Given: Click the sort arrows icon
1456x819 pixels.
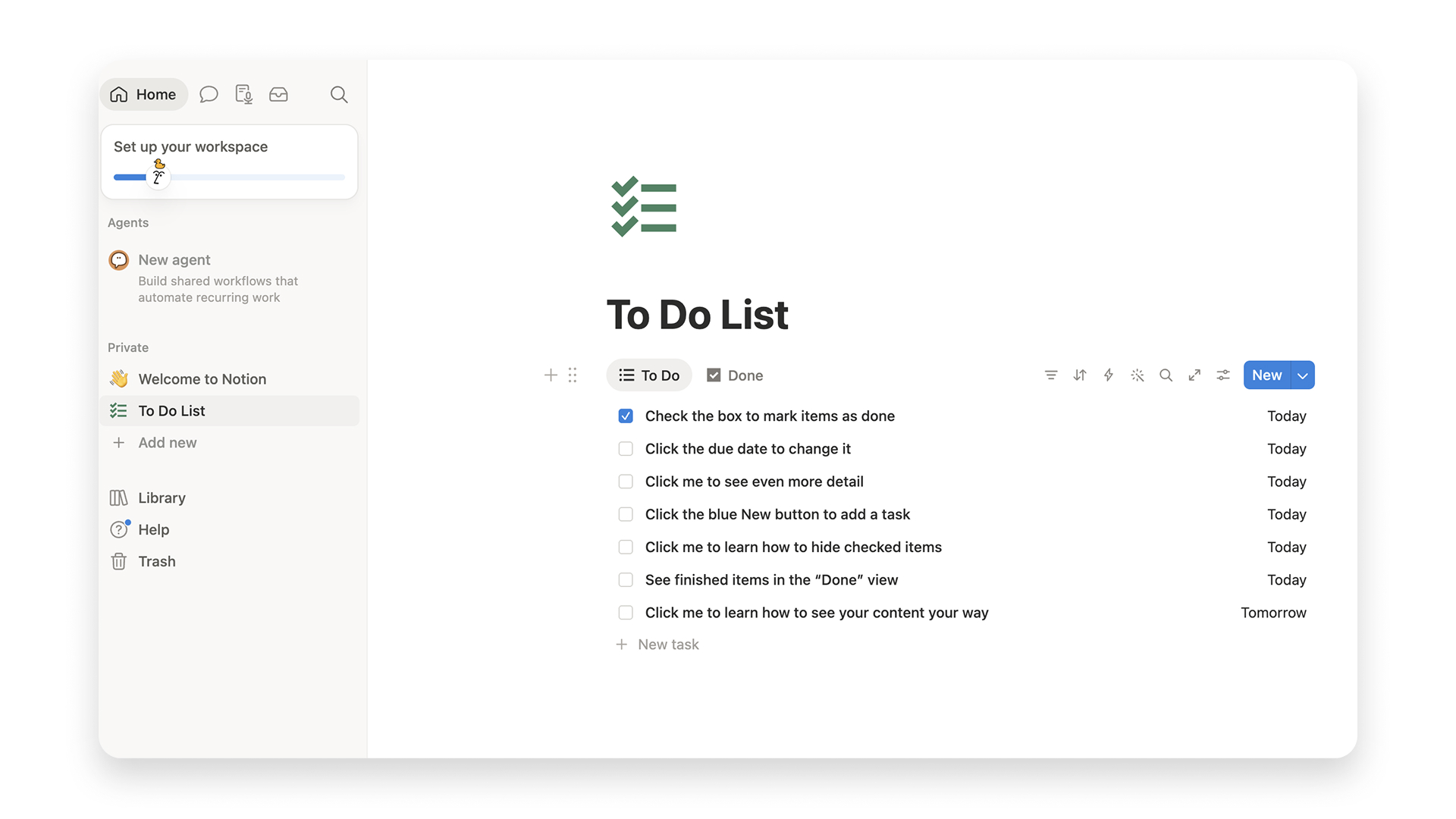Looking at the screenshot, I should coord(1080,375).
